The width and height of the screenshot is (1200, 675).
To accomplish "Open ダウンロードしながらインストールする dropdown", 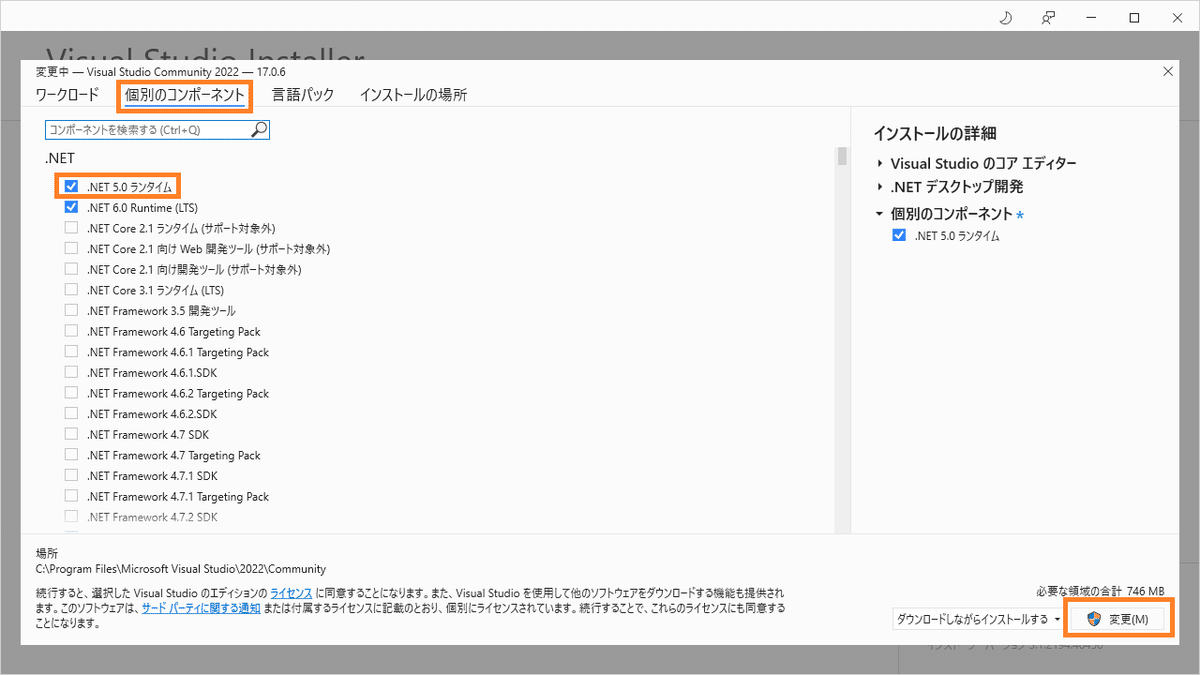I will click(x=977, y=619).
